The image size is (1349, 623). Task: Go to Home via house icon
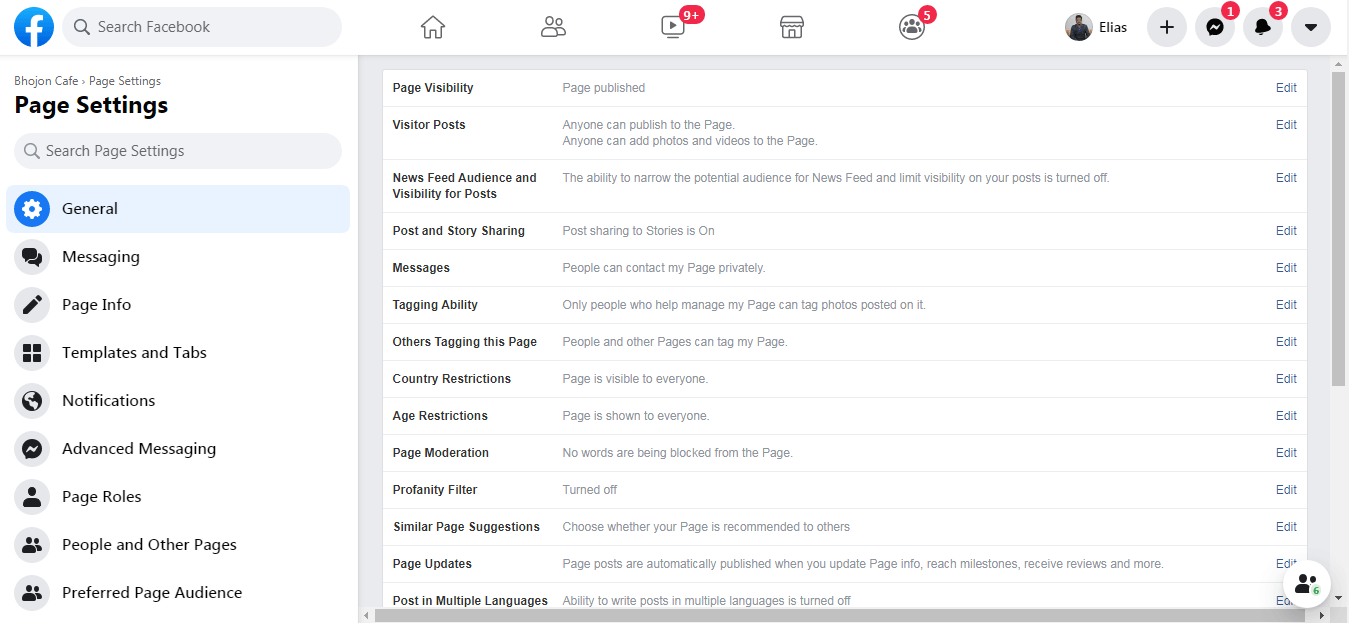[x=432, y=27]
